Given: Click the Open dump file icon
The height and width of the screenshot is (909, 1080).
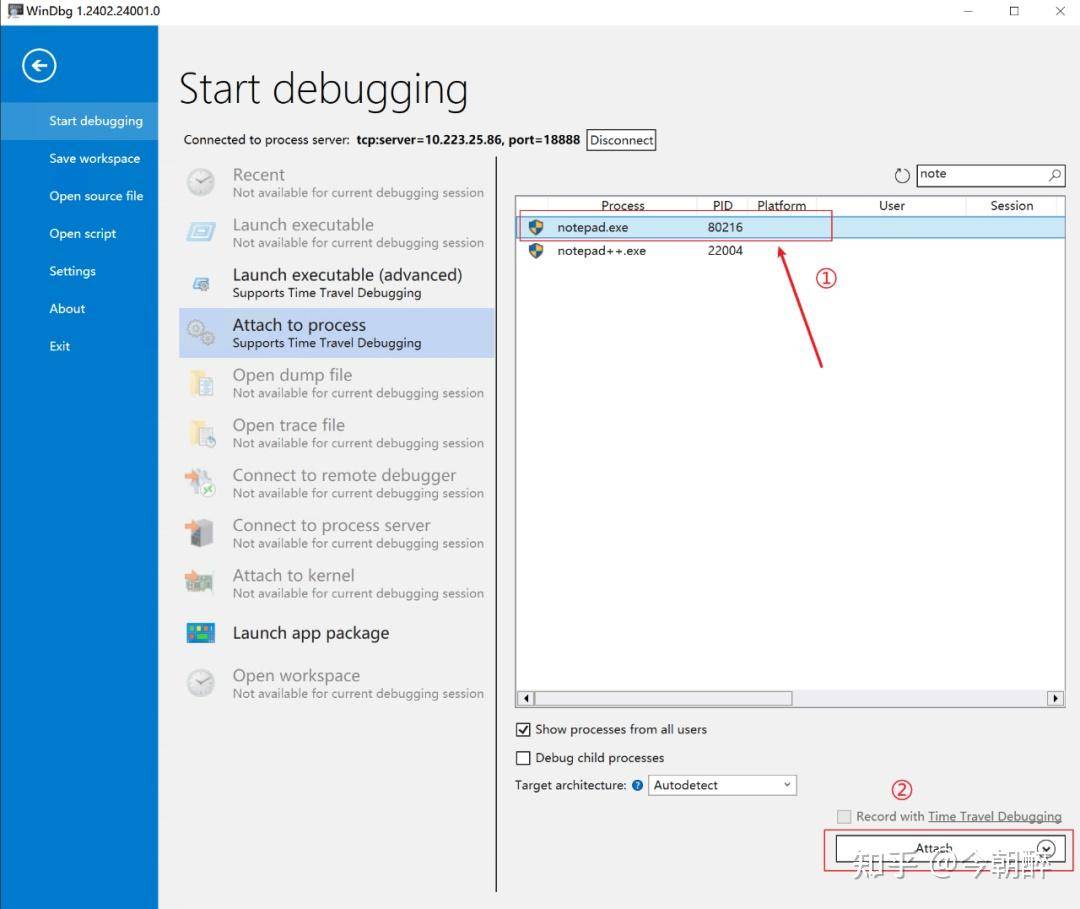Looking at the screenshot, I should pos(201,383).
